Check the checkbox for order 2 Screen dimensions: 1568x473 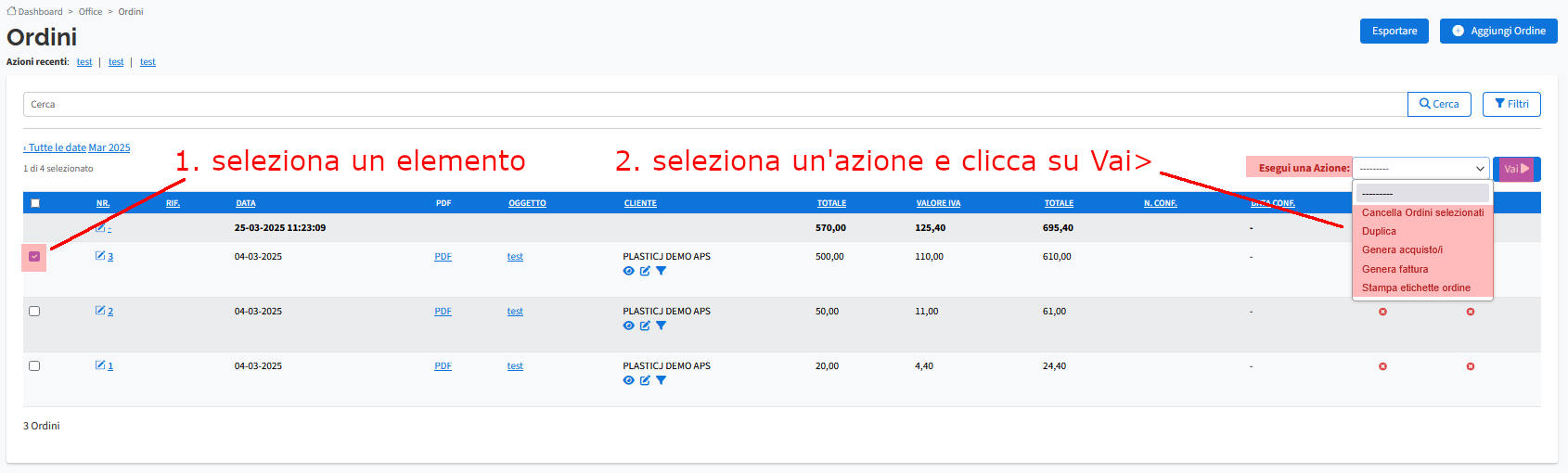[x=34, y=312]
